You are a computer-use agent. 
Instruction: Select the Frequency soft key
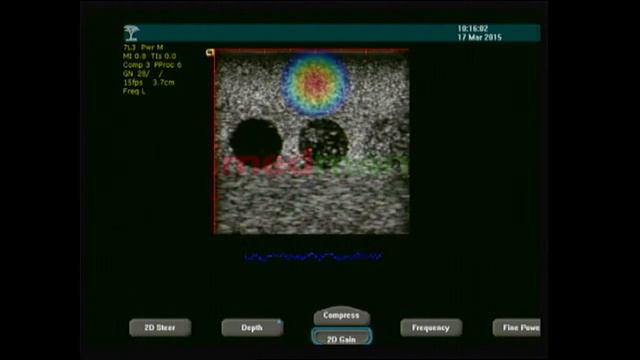tap(431, 327)
